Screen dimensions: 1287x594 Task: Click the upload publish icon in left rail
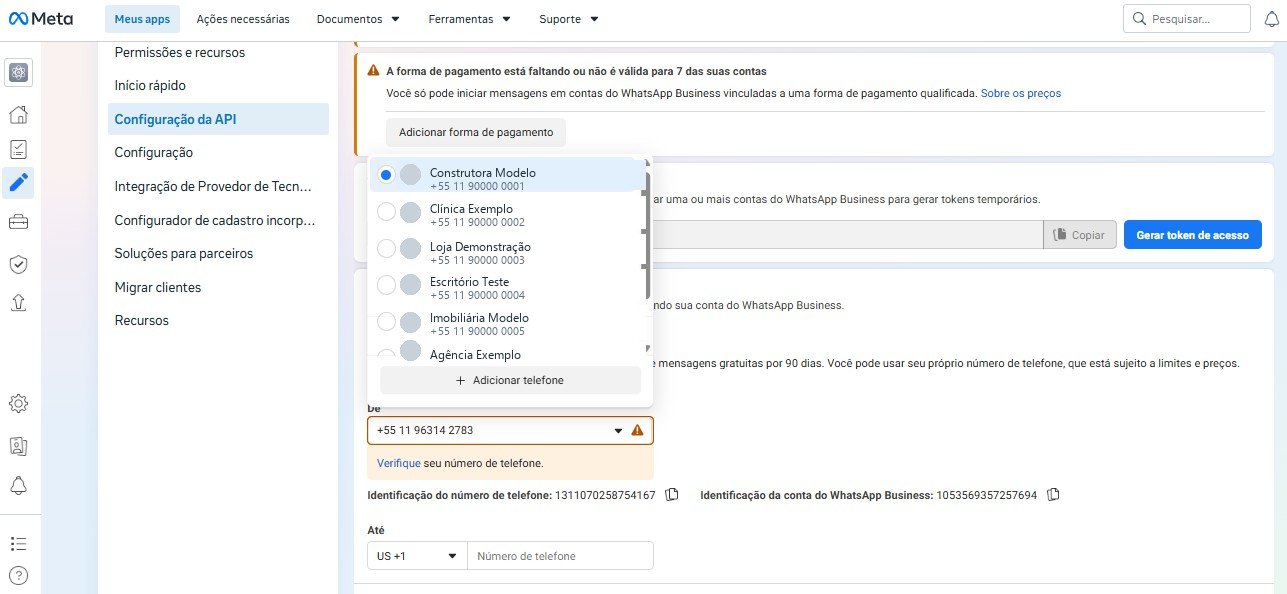tap(18, 302)
